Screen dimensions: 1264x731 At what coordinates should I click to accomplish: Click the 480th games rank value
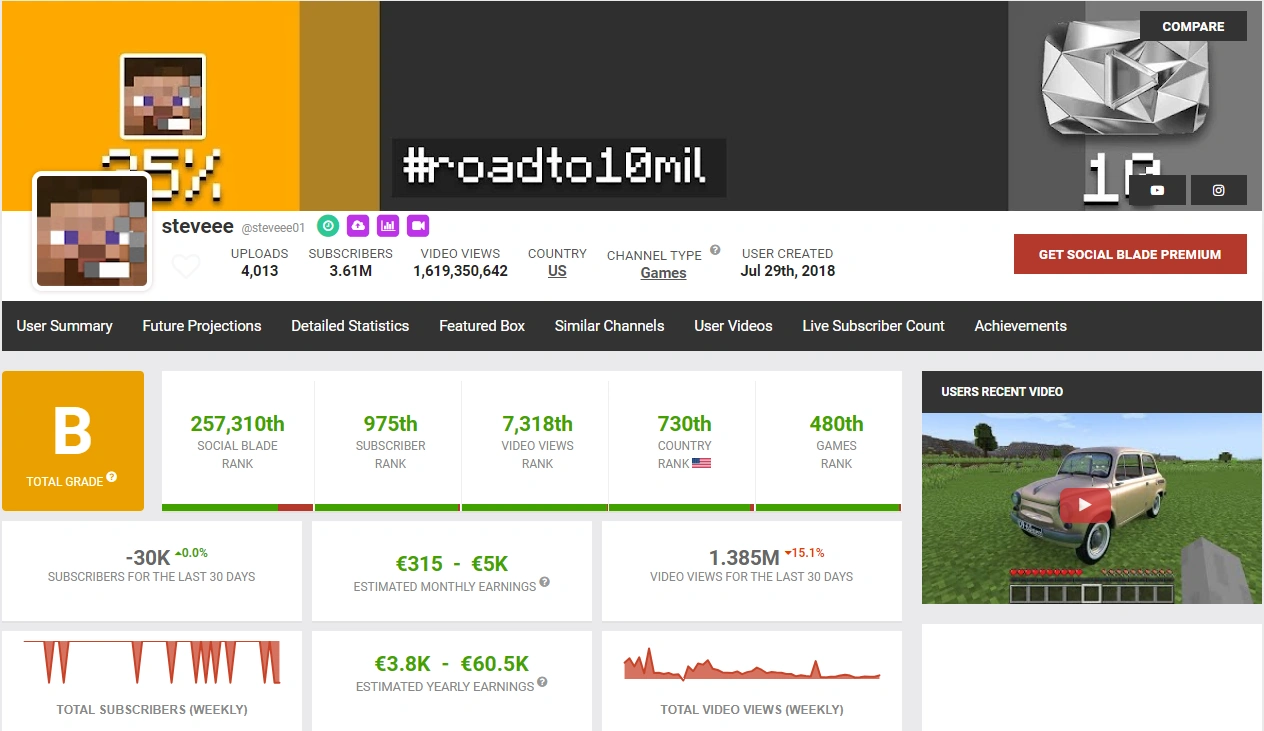point(836,423)
